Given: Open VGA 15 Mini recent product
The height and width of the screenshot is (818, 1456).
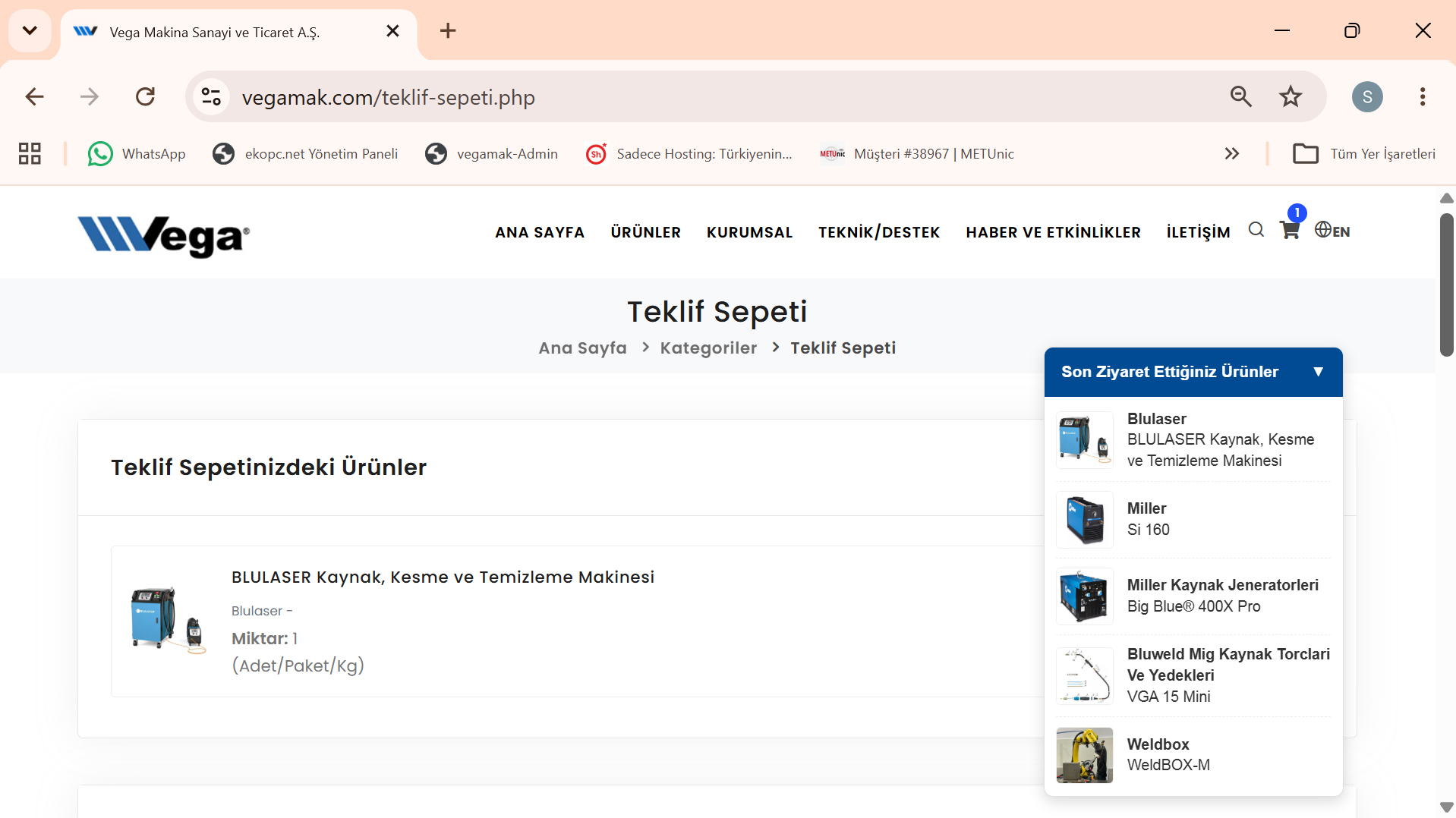Looking at the screenshot, I should 1193,675.
